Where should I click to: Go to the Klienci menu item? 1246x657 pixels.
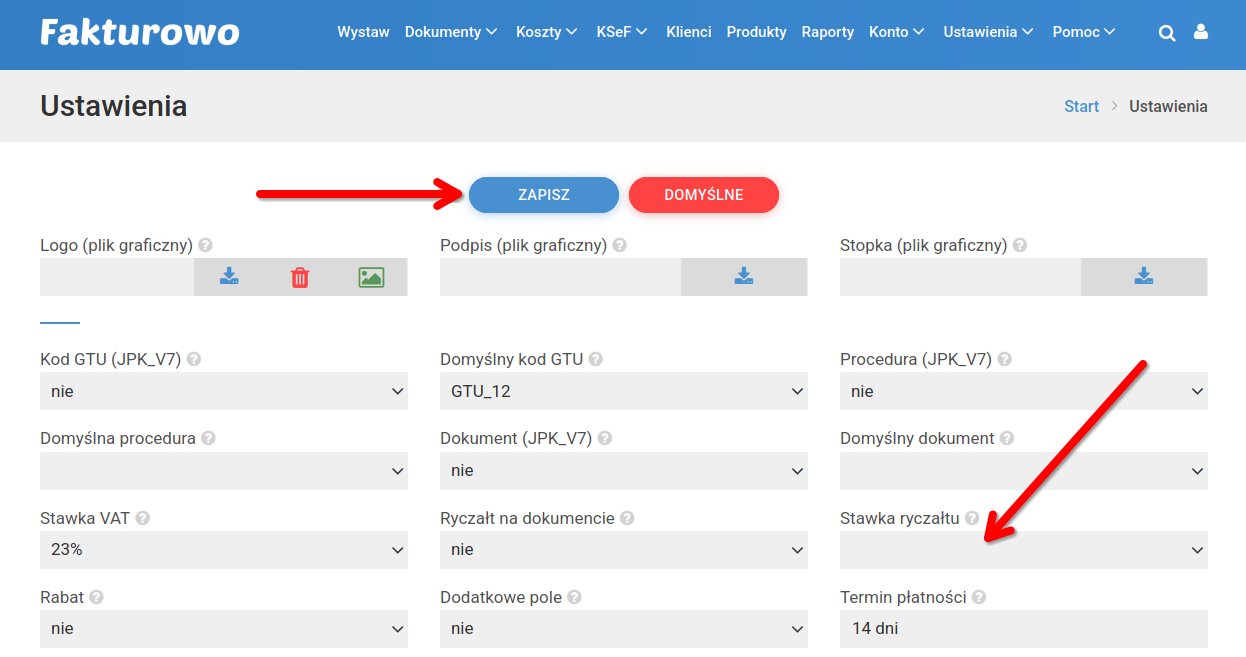(688, 32)
